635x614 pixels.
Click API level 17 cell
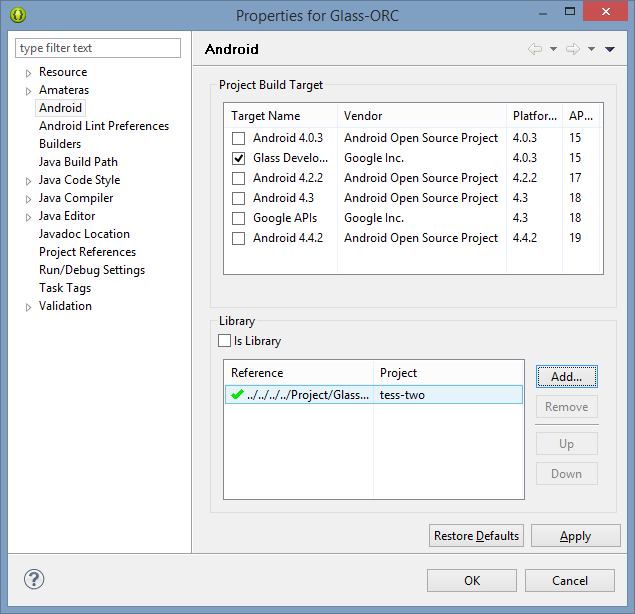575,178
